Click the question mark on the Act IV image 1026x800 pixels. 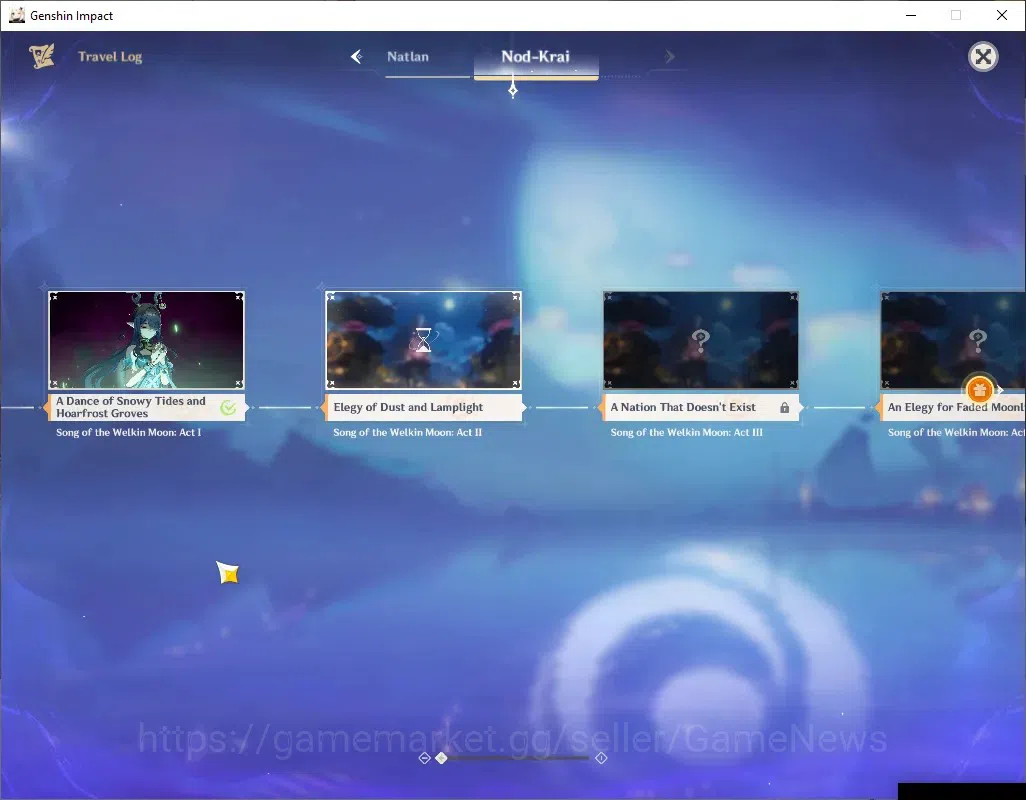pyautogui.click(x=978, y=340)
